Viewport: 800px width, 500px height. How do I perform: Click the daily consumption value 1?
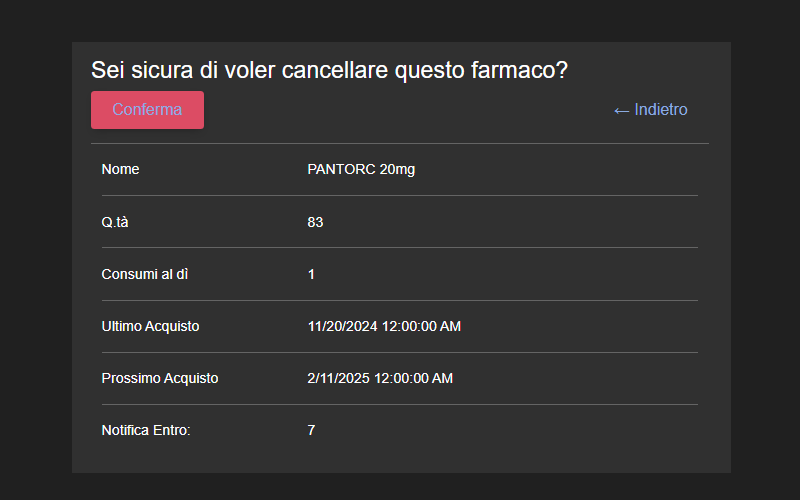311,274
